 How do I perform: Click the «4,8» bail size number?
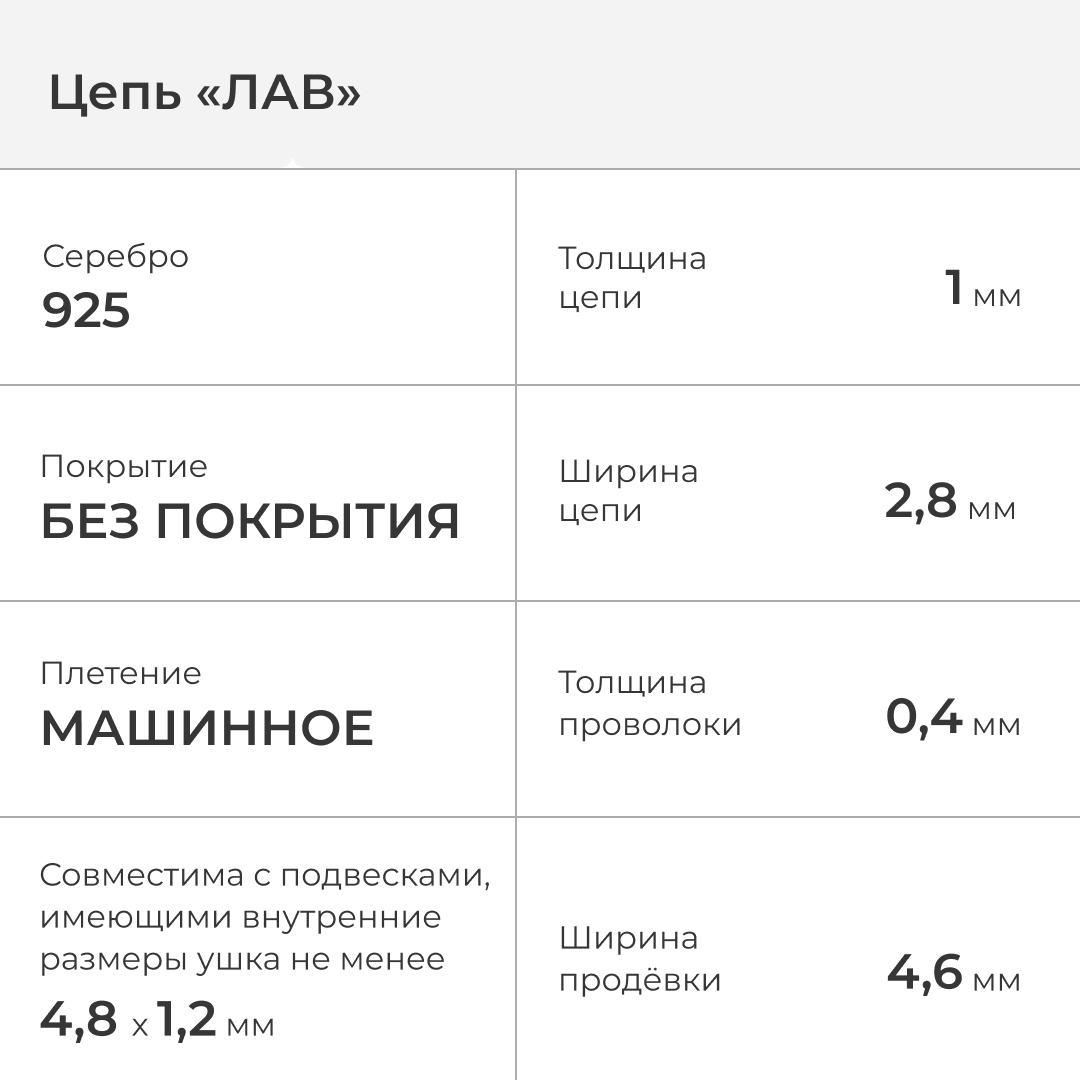click(x=79, y=1019)
